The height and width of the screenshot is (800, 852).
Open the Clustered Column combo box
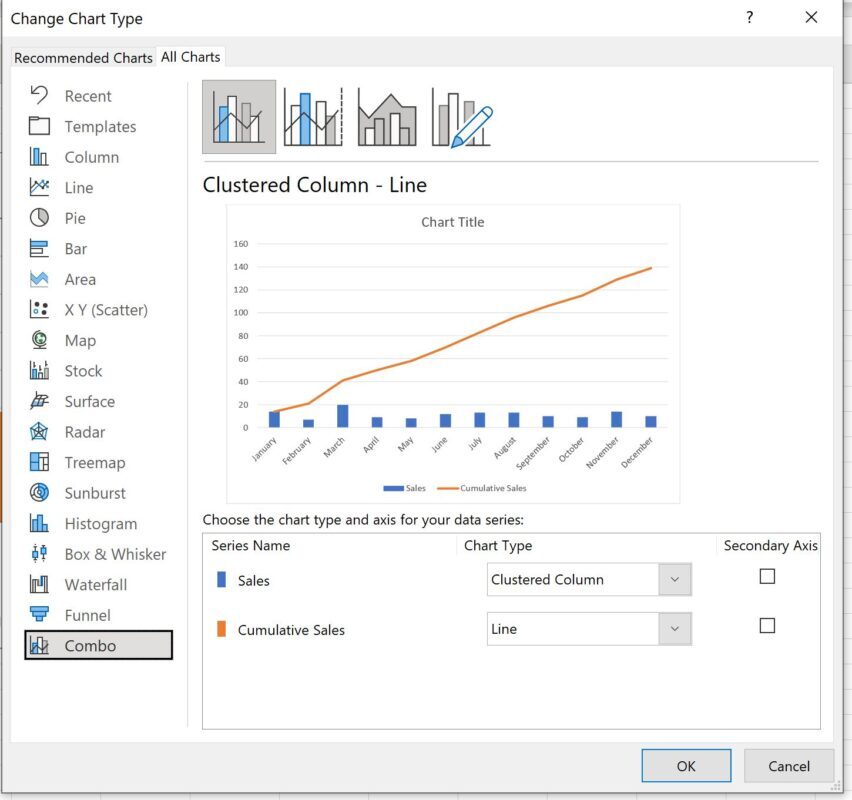(589, 579)
